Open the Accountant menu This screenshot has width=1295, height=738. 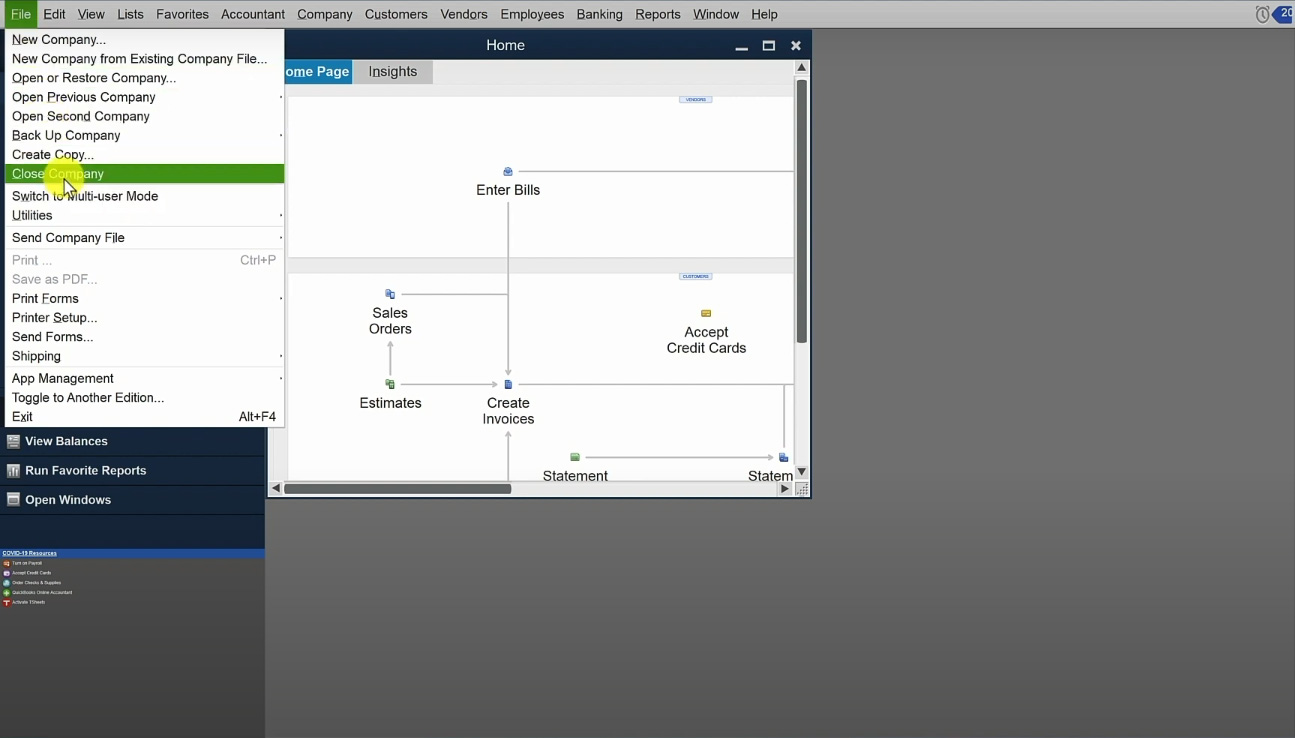pos(253,14)
